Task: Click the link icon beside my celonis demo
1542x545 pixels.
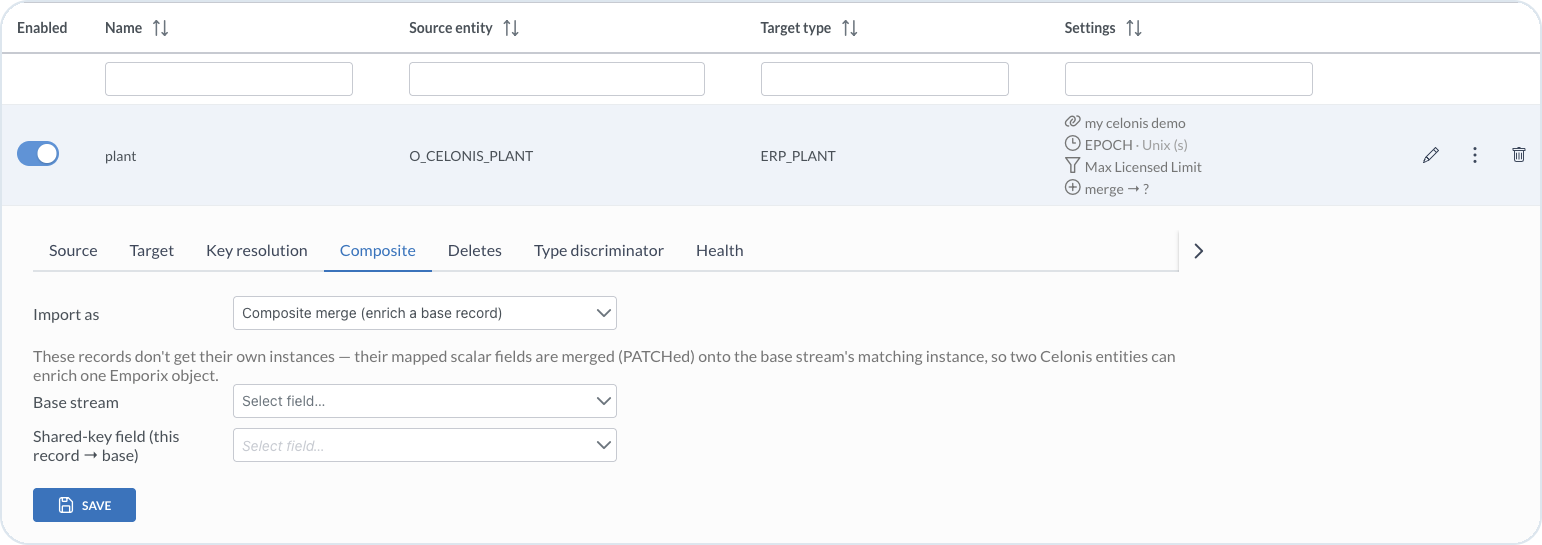Action: point(1073,122)
